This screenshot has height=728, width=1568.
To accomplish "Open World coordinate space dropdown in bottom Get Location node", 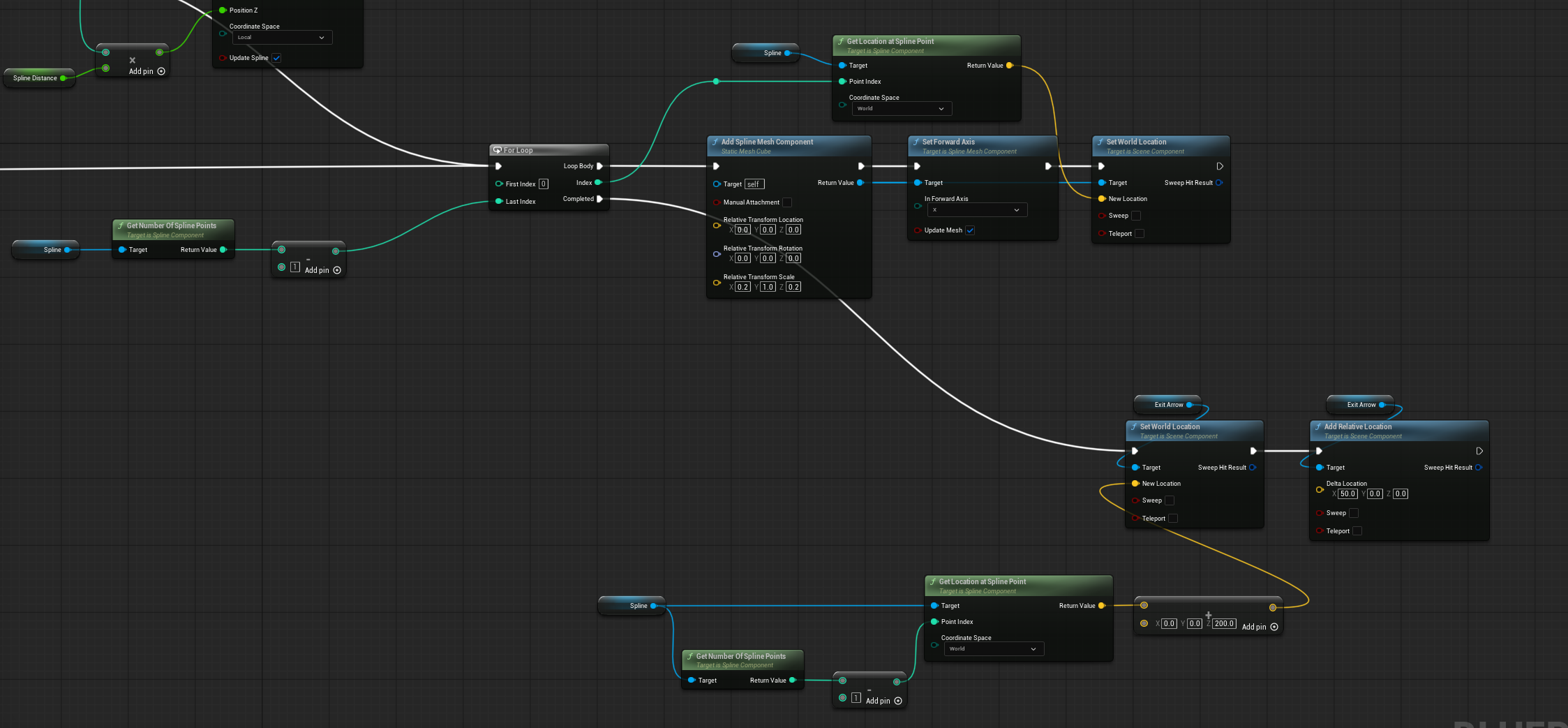I will click(994, 649).
